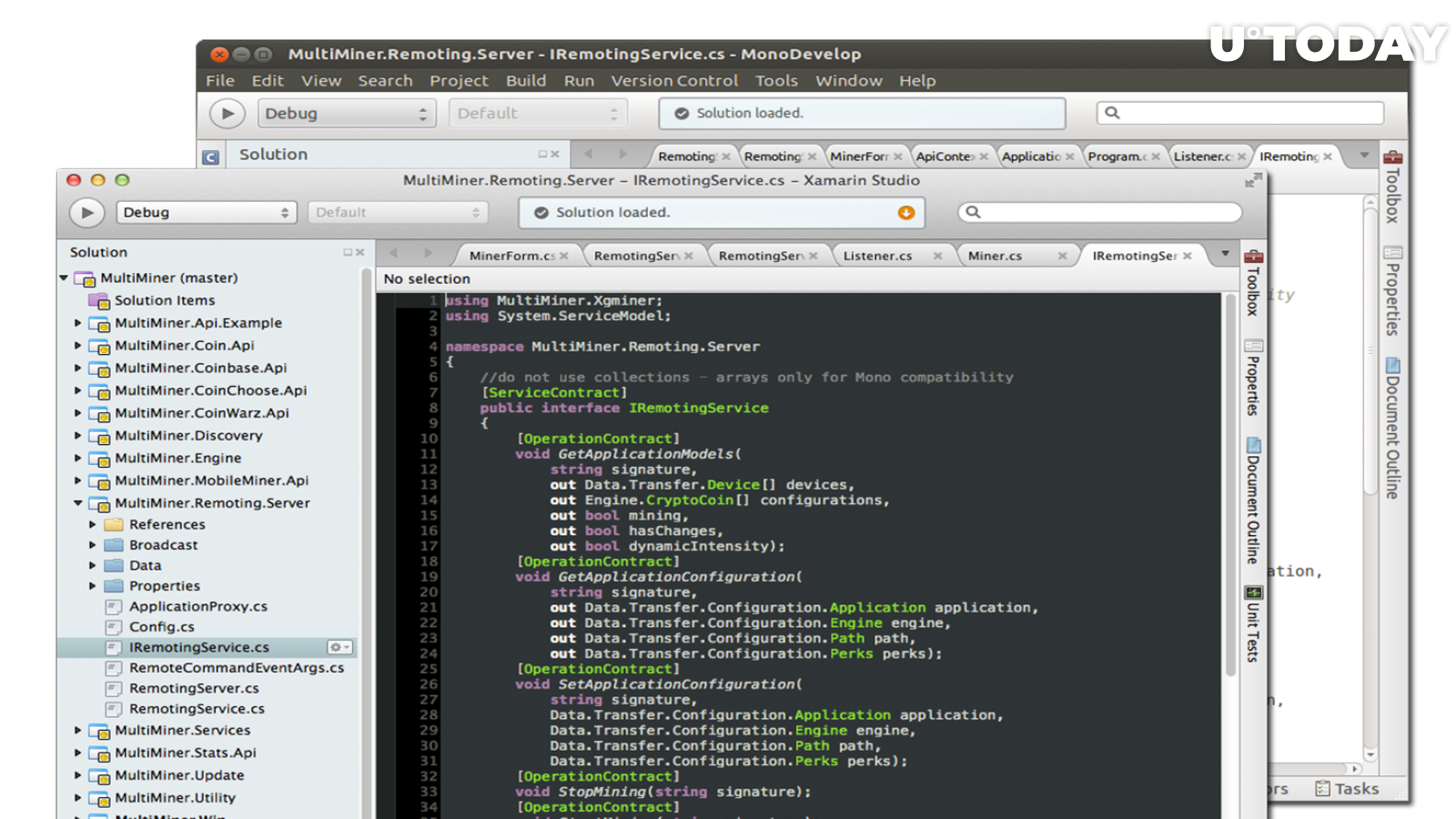This screenshot has height=819, width=1456.
Task: Click the No selection breadcrumb
Action: [x=427, y=279]
